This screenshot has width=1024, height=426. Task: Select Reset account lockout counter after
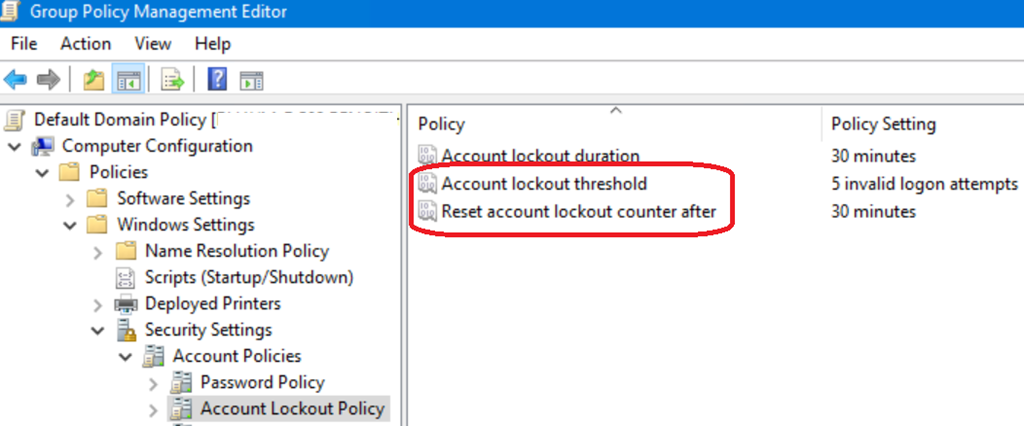coord(579,211)
